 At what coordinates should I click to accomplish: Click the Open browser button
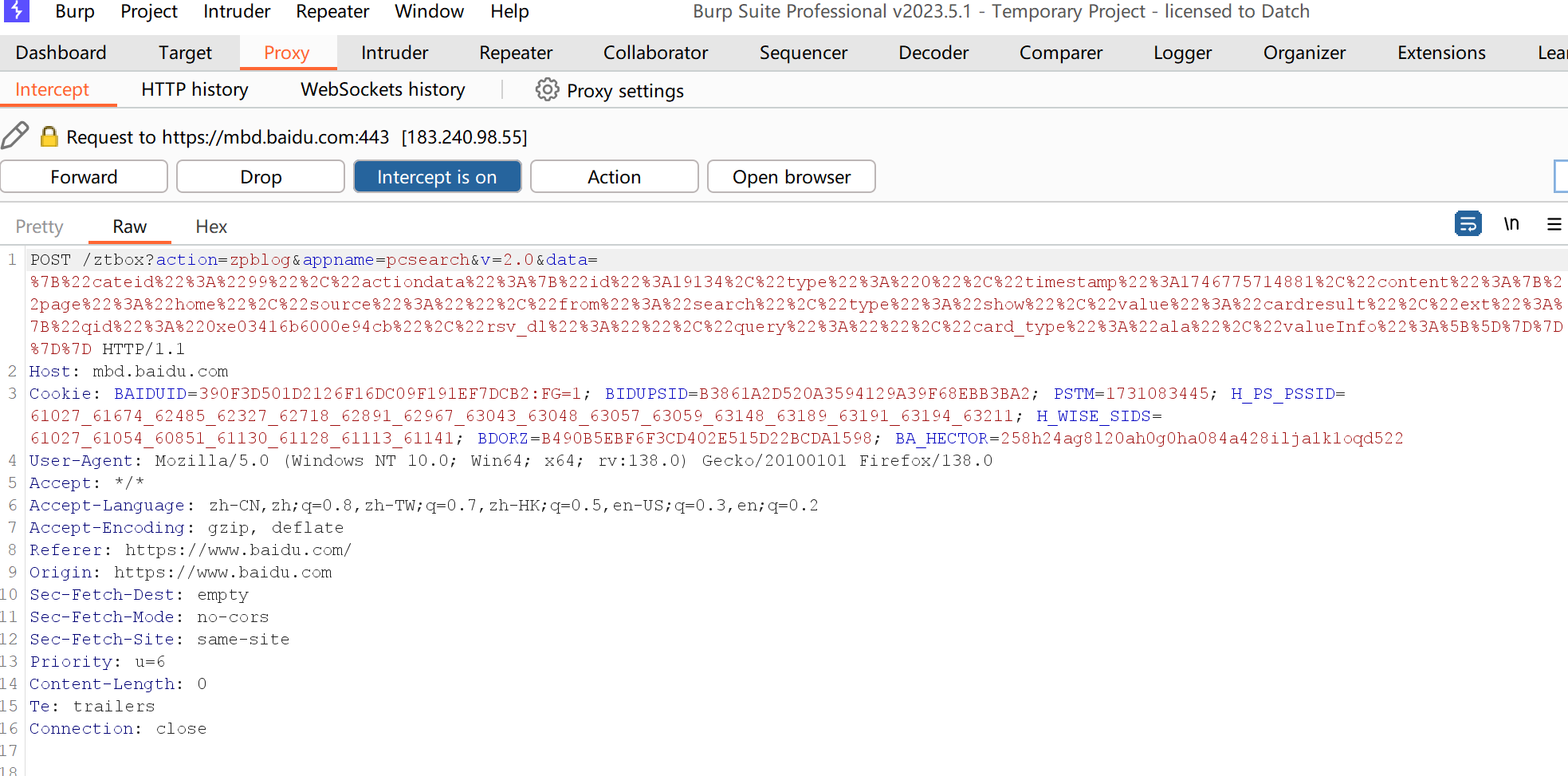coord(791,176)
